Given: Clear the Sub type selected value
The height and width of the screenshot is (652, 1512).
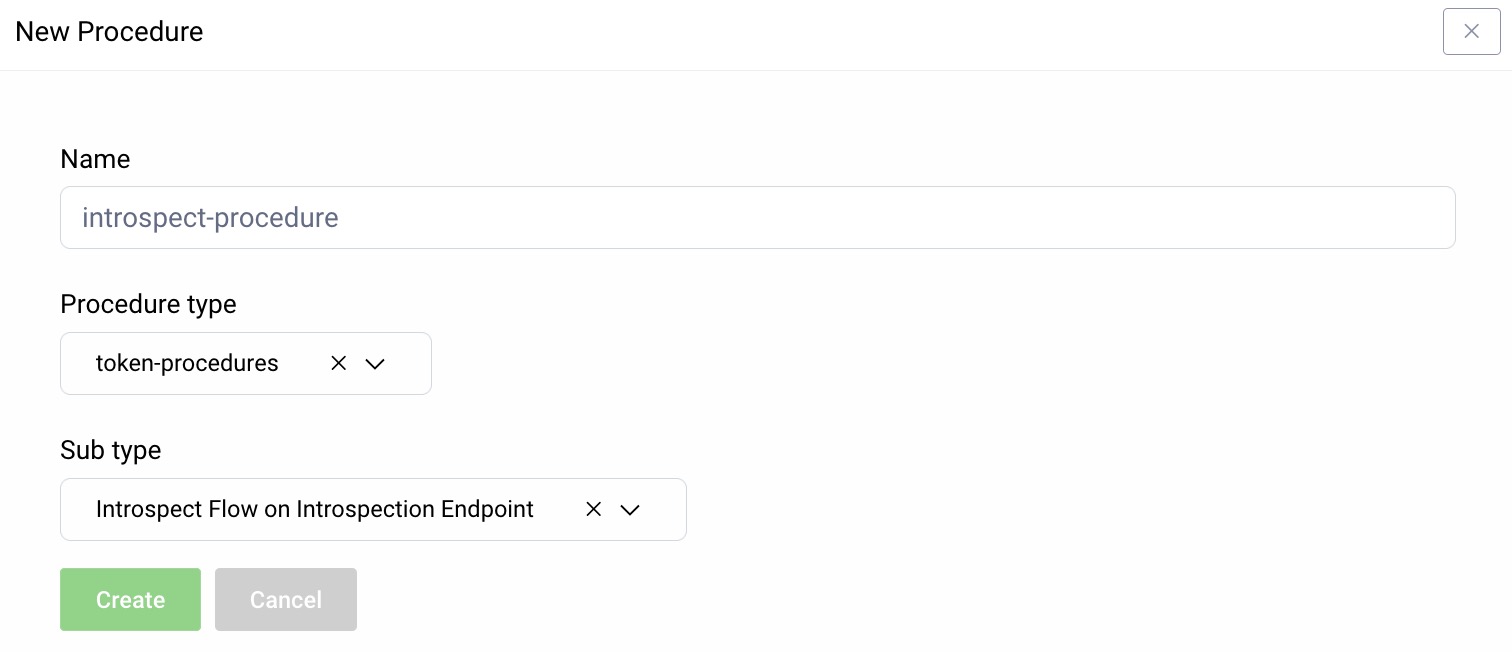Looking at the screenshot, I should coord(593,510).
